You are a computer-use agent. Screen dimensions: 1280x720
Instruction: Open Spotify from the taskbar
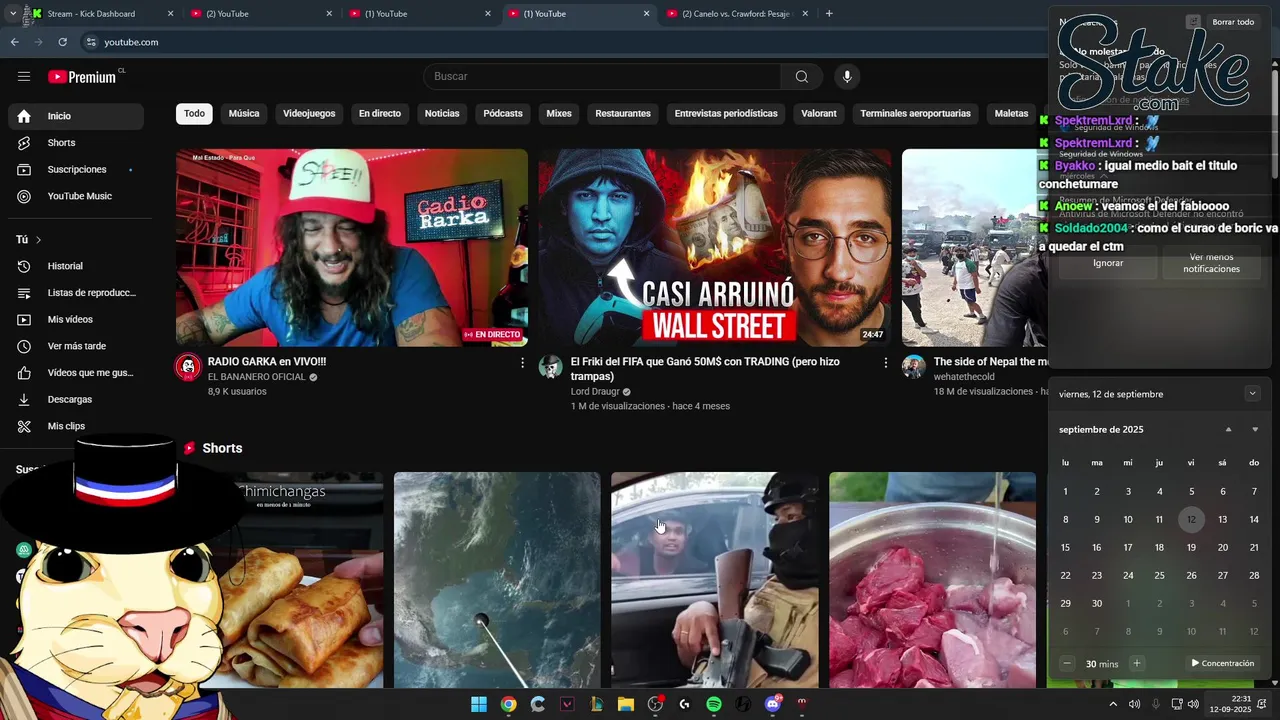point(714,704)
